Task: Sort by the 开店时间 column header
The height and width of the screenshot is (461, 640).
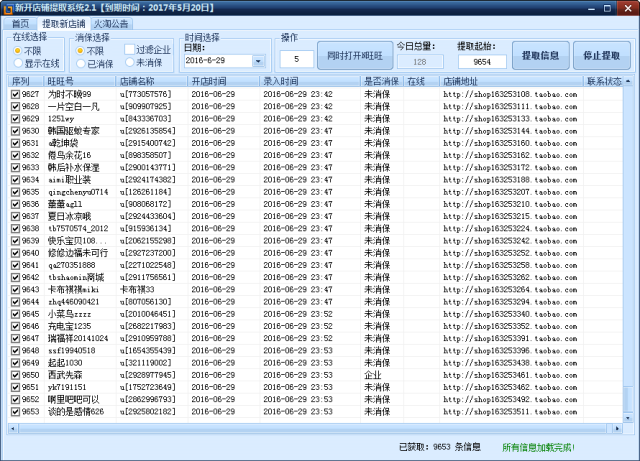Action: coord(223,81)
